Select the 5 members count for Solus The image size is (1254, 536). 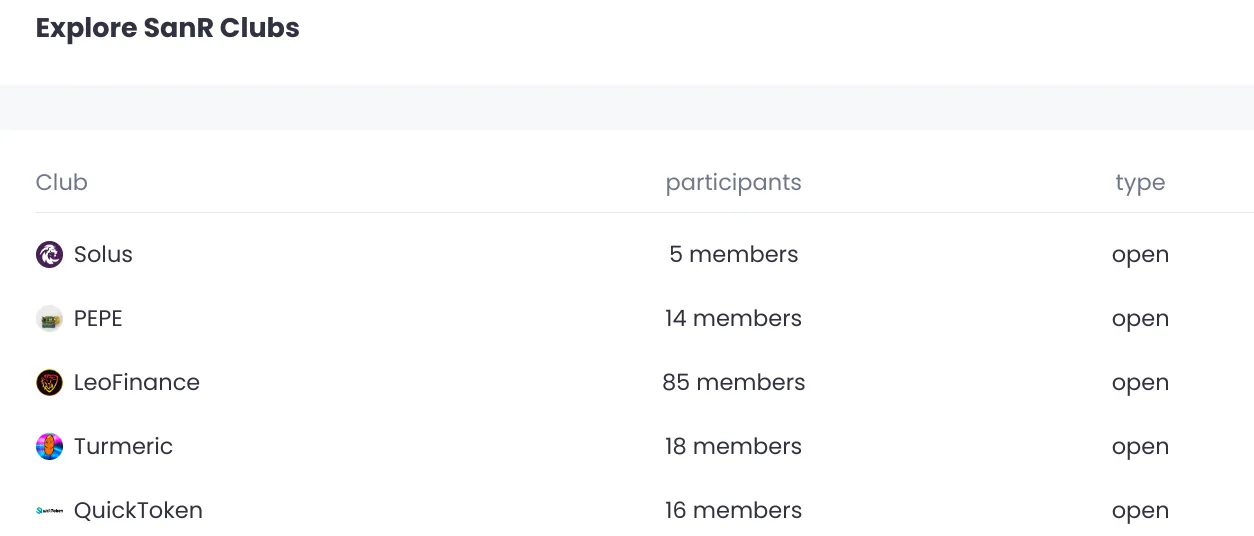pos(734,254)
